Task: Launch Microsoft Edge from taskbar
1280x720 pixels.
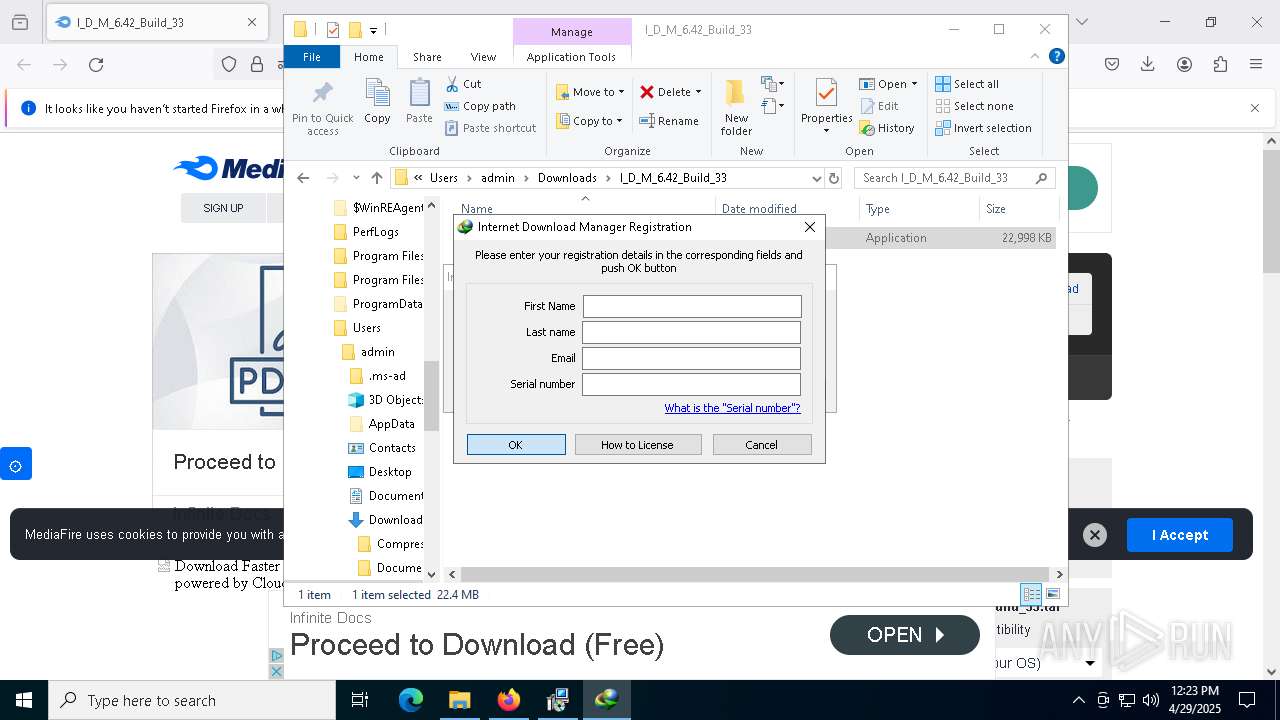Action: point(411,700)
